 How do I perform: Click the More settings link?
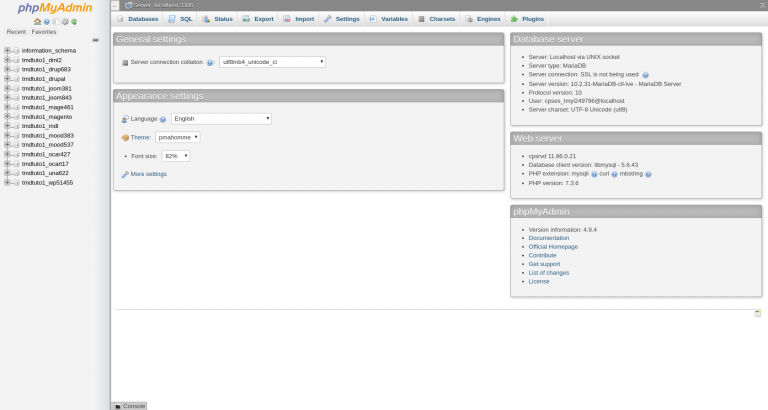point(148,174)
